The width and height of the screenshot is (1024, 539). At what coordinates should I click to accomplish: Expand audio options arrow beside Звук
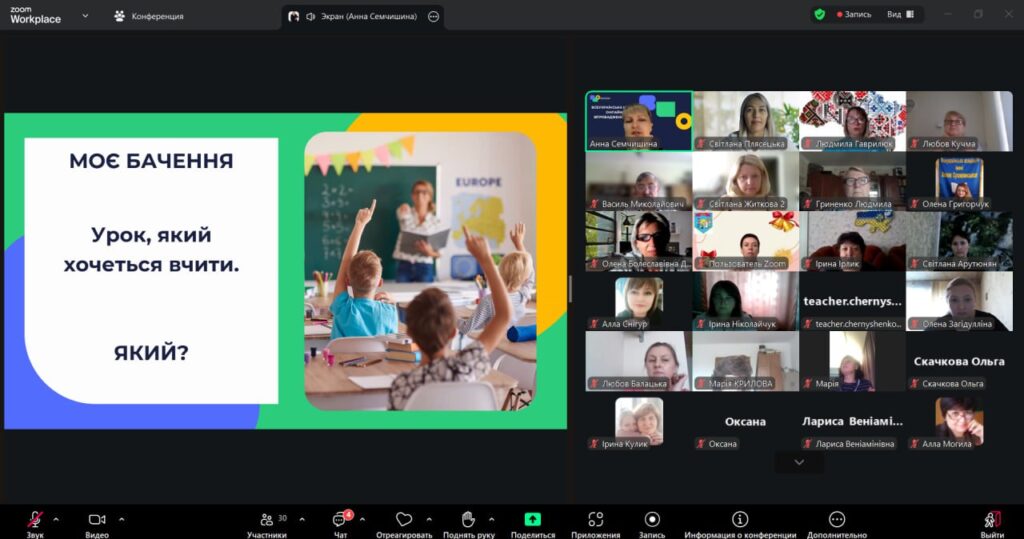(56, 519)
